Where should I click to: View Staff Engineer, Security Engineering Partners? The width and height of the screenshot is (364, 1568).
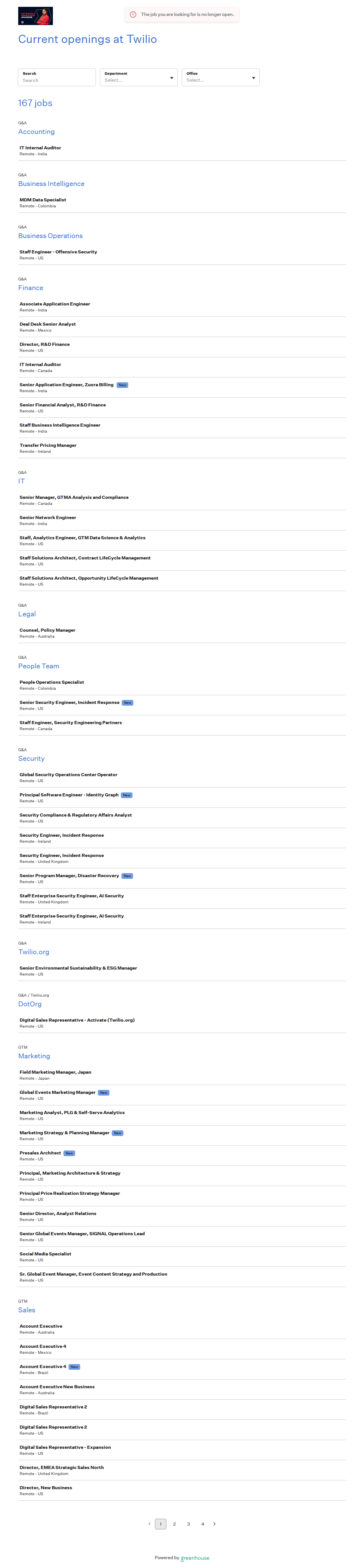pos(182,726)
